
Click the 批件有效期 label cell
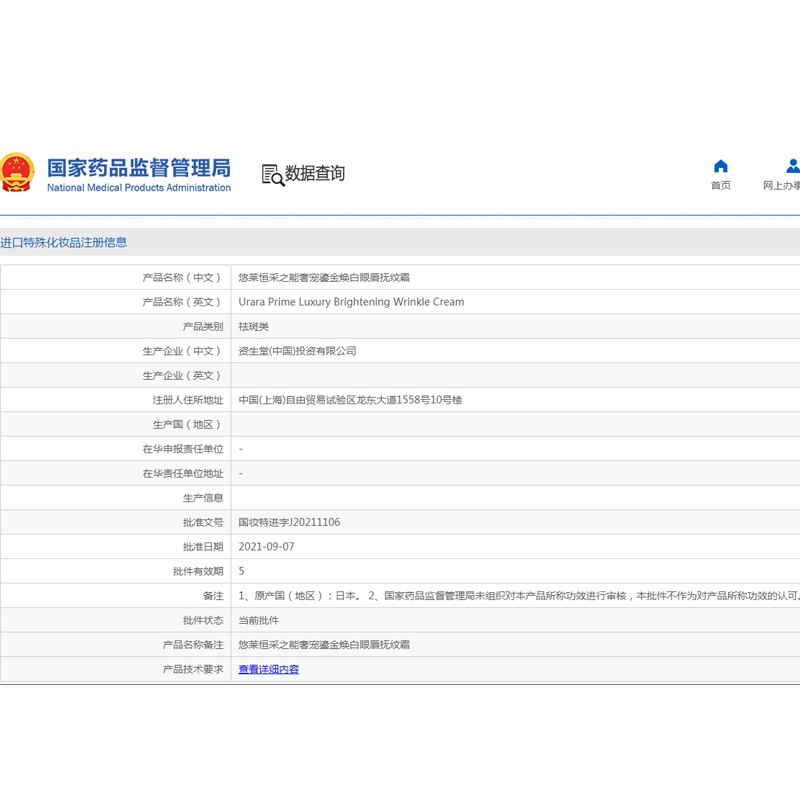pyautogui.click(x=116, y=571)
